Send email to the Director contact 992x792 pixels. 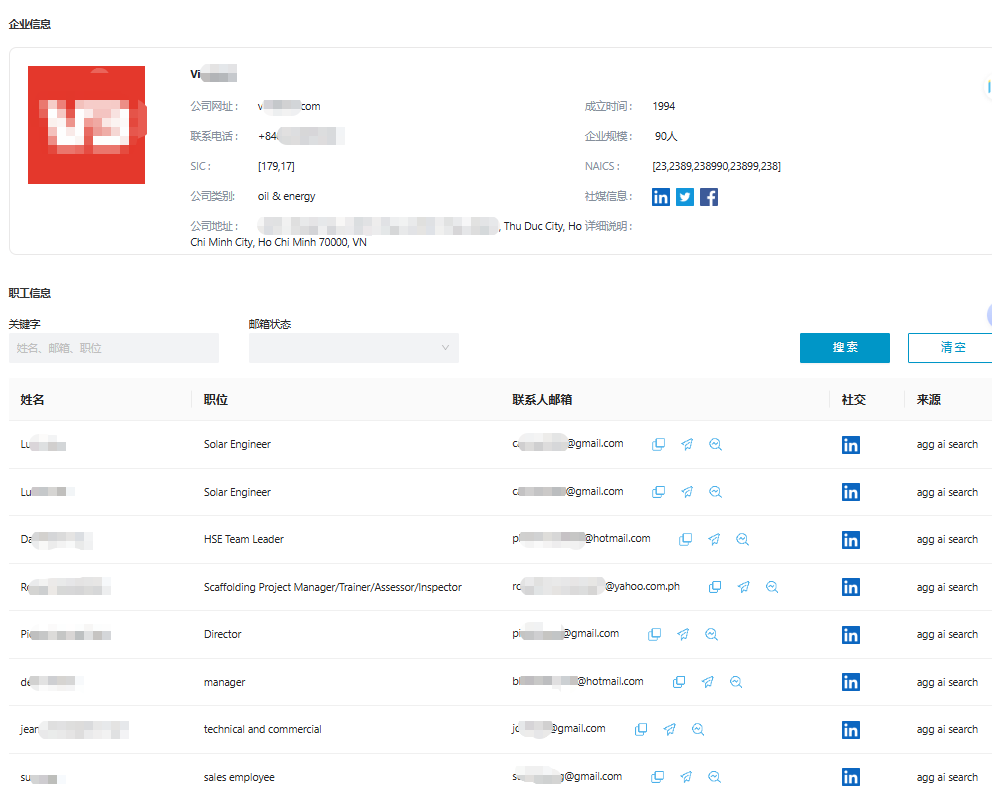[x=683, y=634]
